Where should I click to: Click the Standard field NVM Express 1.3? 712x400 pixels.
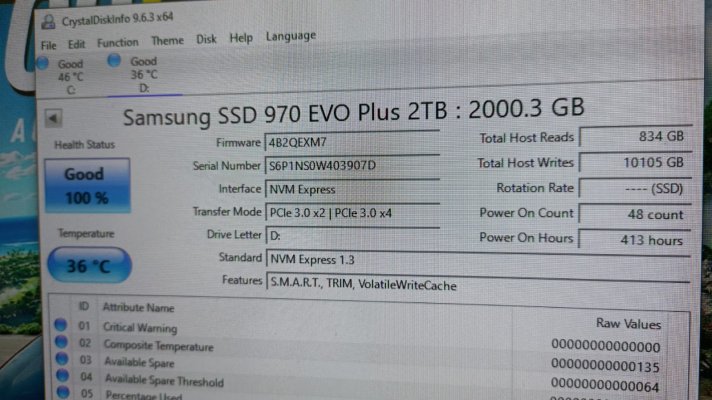(x=478, y=260)
